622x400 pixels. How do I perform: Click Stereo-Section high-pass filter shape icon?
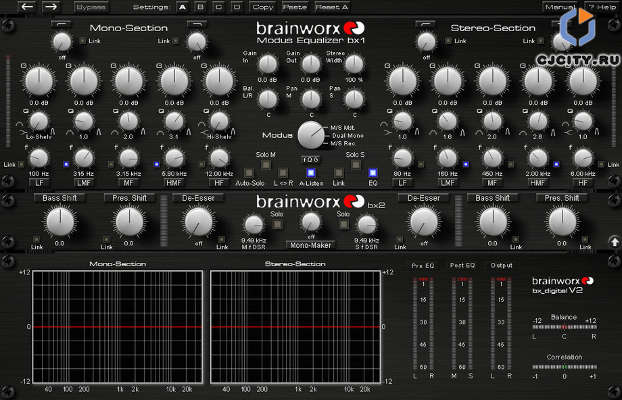[425, 24]
